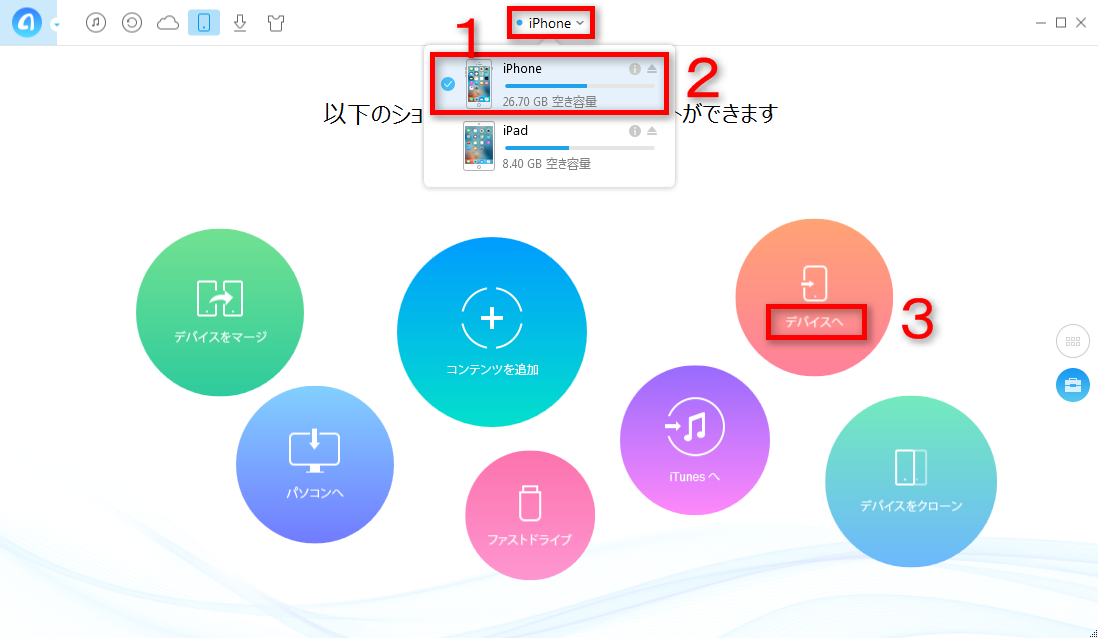
Task: Click the iPhone thumbnail in device list
Action: [x=479, y=84]
